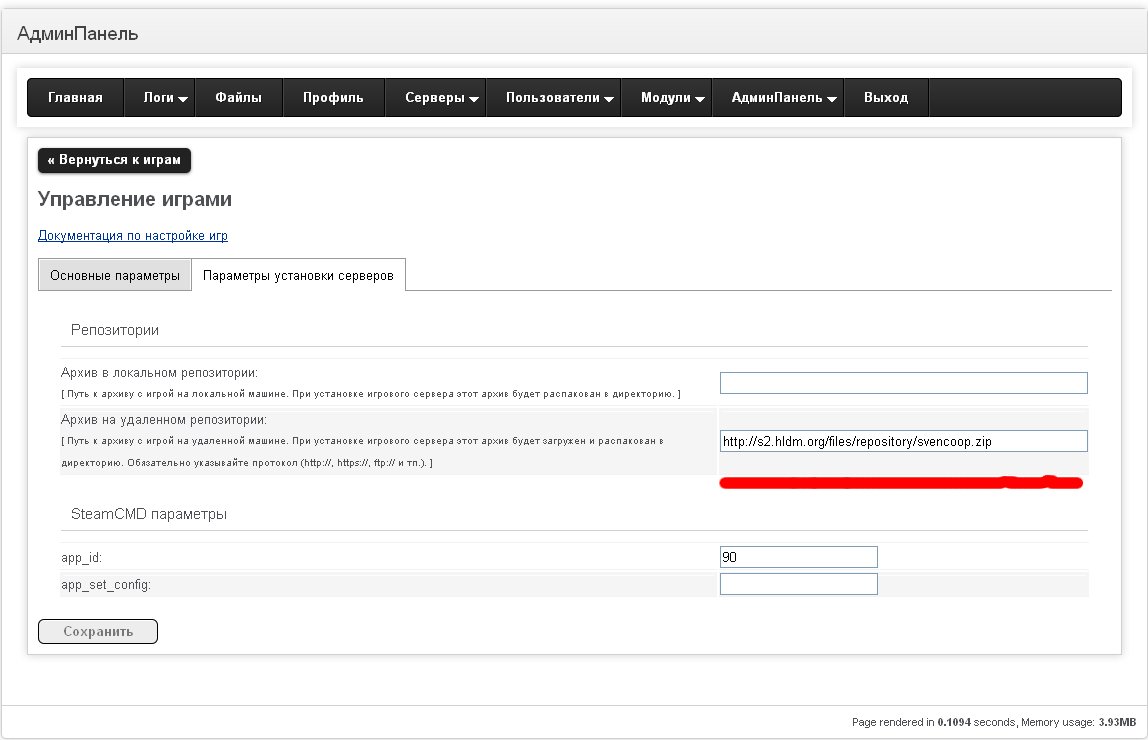The image size is (1148, 740).
Task: Open the Модули dropdown menu
Action: point(666,98)
